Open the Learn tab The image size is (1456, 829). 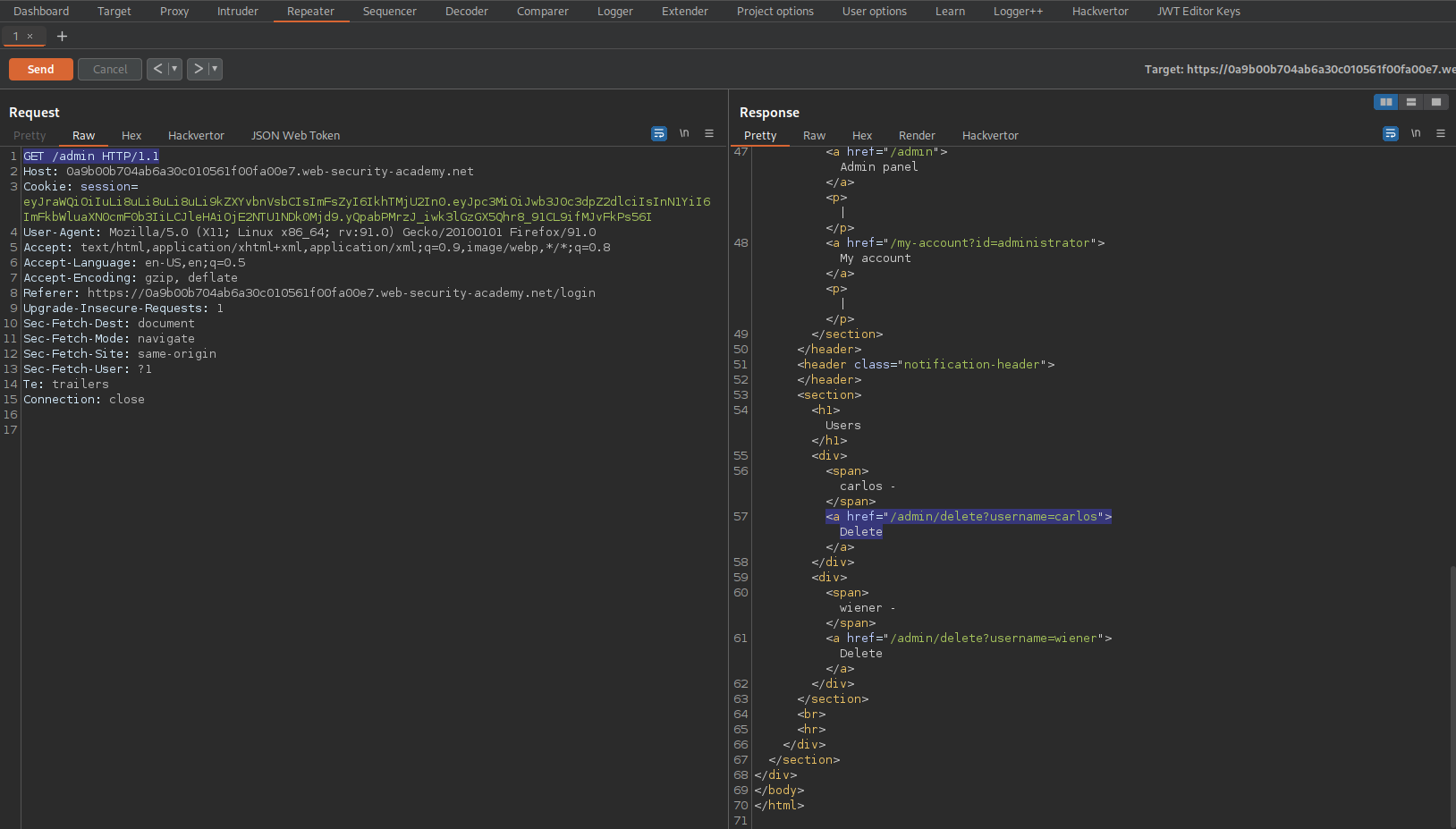pos(950,12)
